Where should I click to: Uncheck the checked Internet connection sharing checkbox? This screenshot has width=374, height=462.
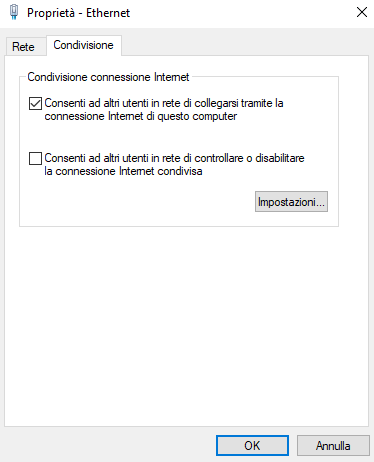click(x=35, y=104)
